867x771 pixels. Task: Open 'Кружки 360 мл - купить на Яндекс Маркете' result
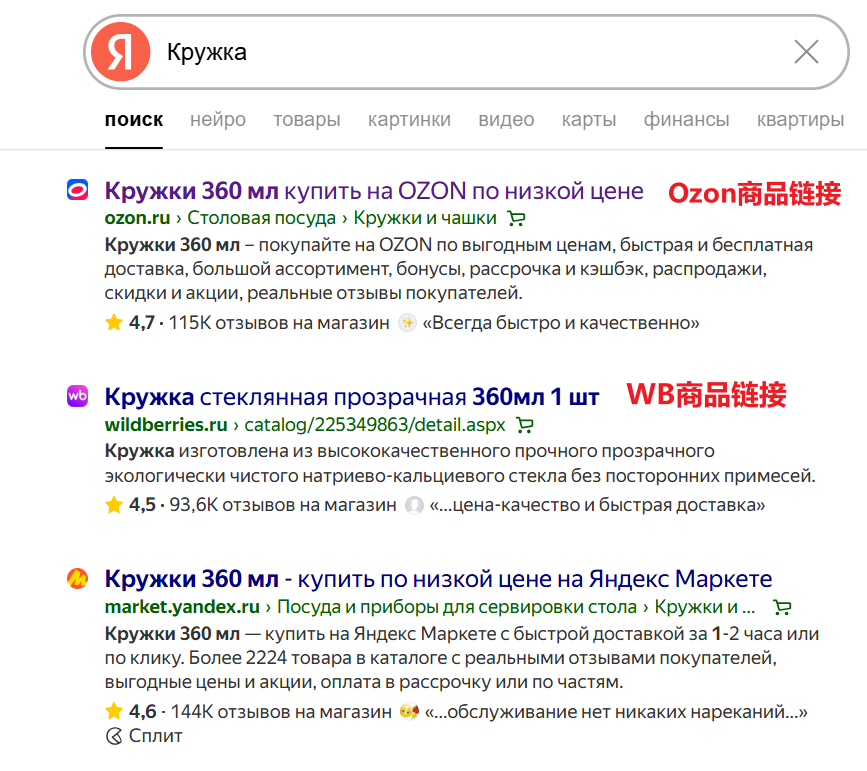438,579
